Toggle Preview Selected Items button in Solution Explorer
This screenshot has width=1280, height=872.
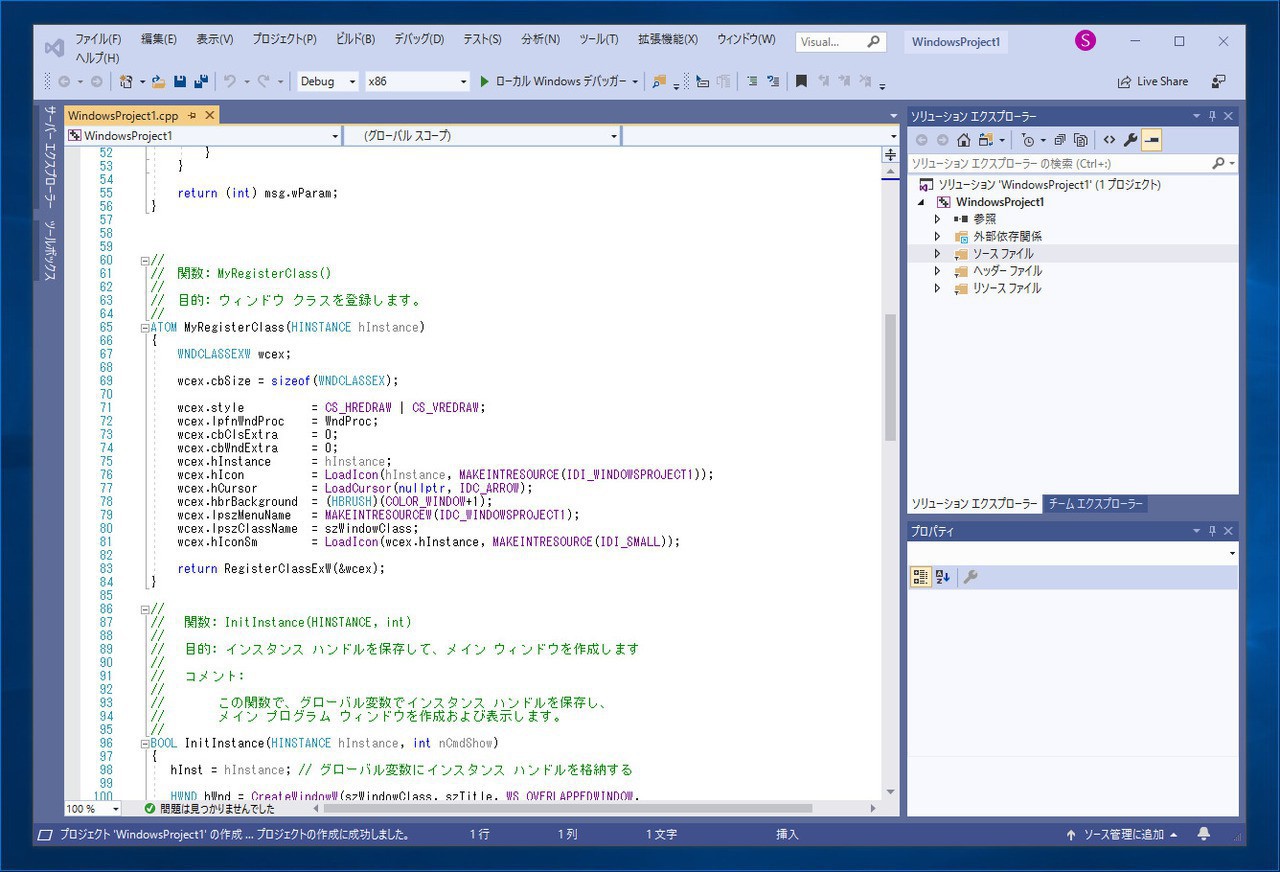coord(1151,140)
